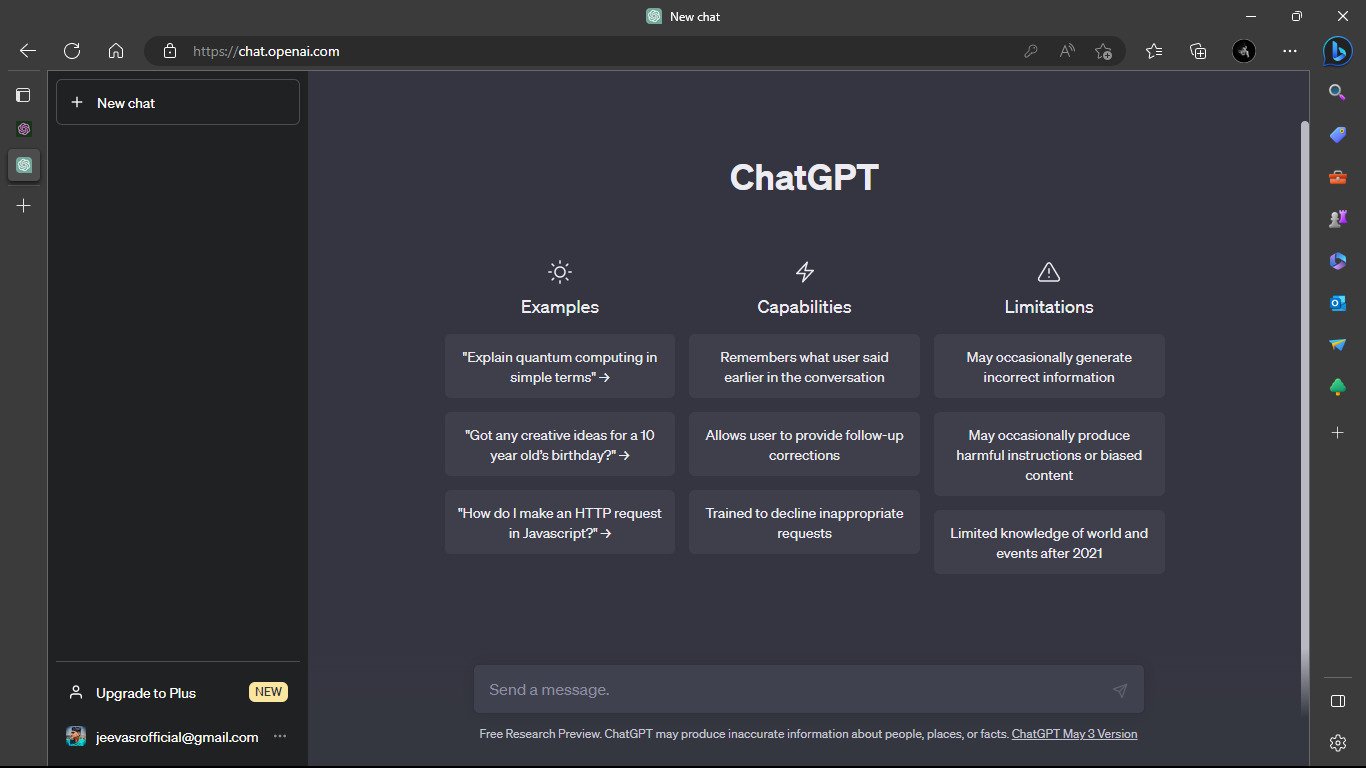Reload the page with the refresh icon
This screenshot has height=768, width=1366.
[x=72, y=51]
